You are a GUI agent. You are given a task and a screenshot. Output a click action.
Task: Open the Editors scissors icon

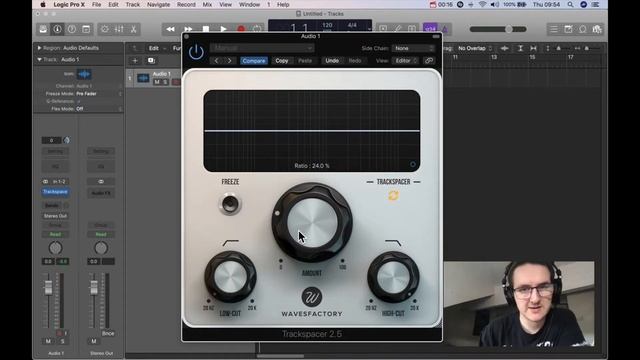(133, 29)
